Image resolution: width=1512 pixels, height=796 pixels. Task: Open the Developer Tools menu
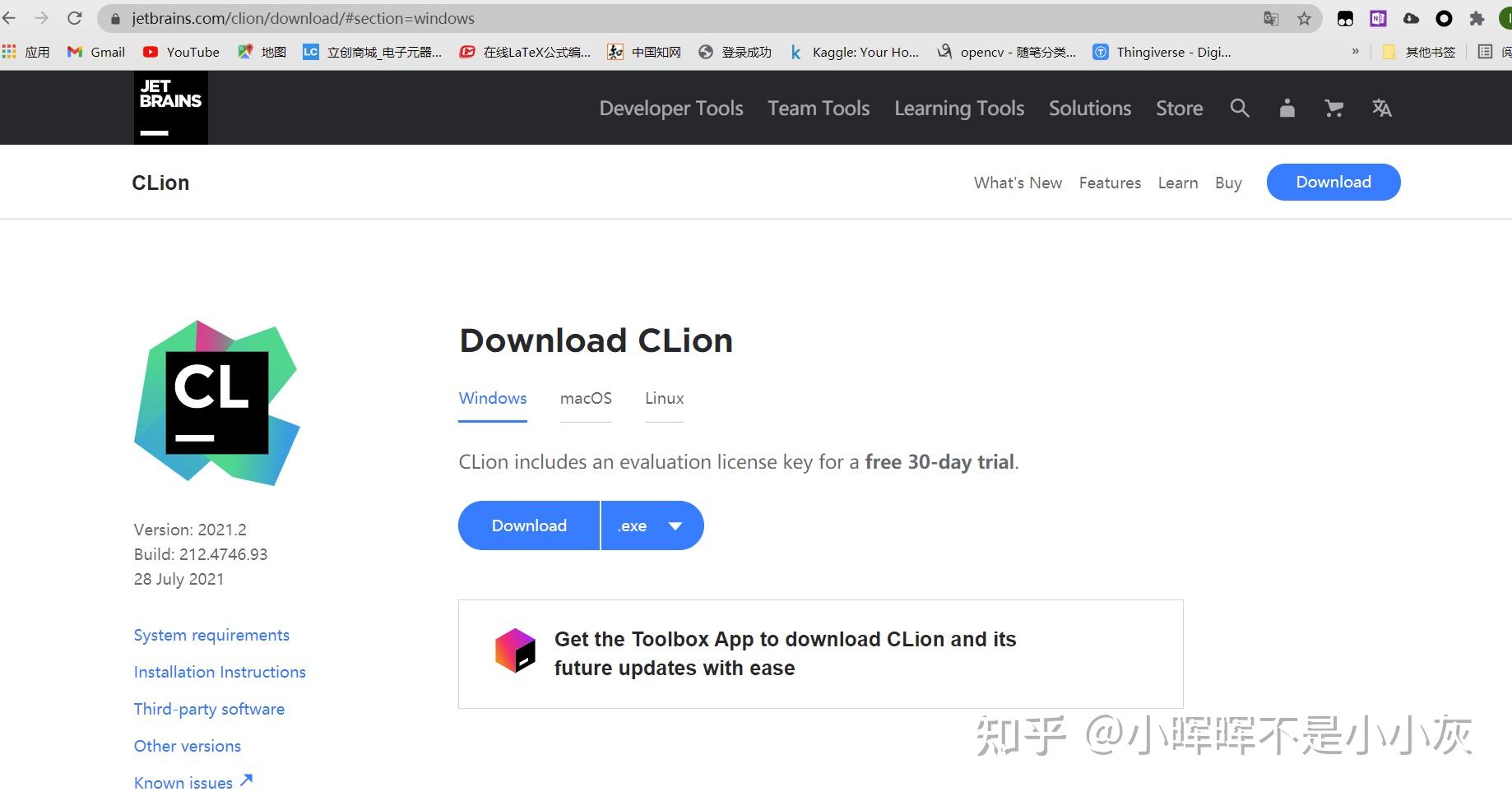point(670,108)
